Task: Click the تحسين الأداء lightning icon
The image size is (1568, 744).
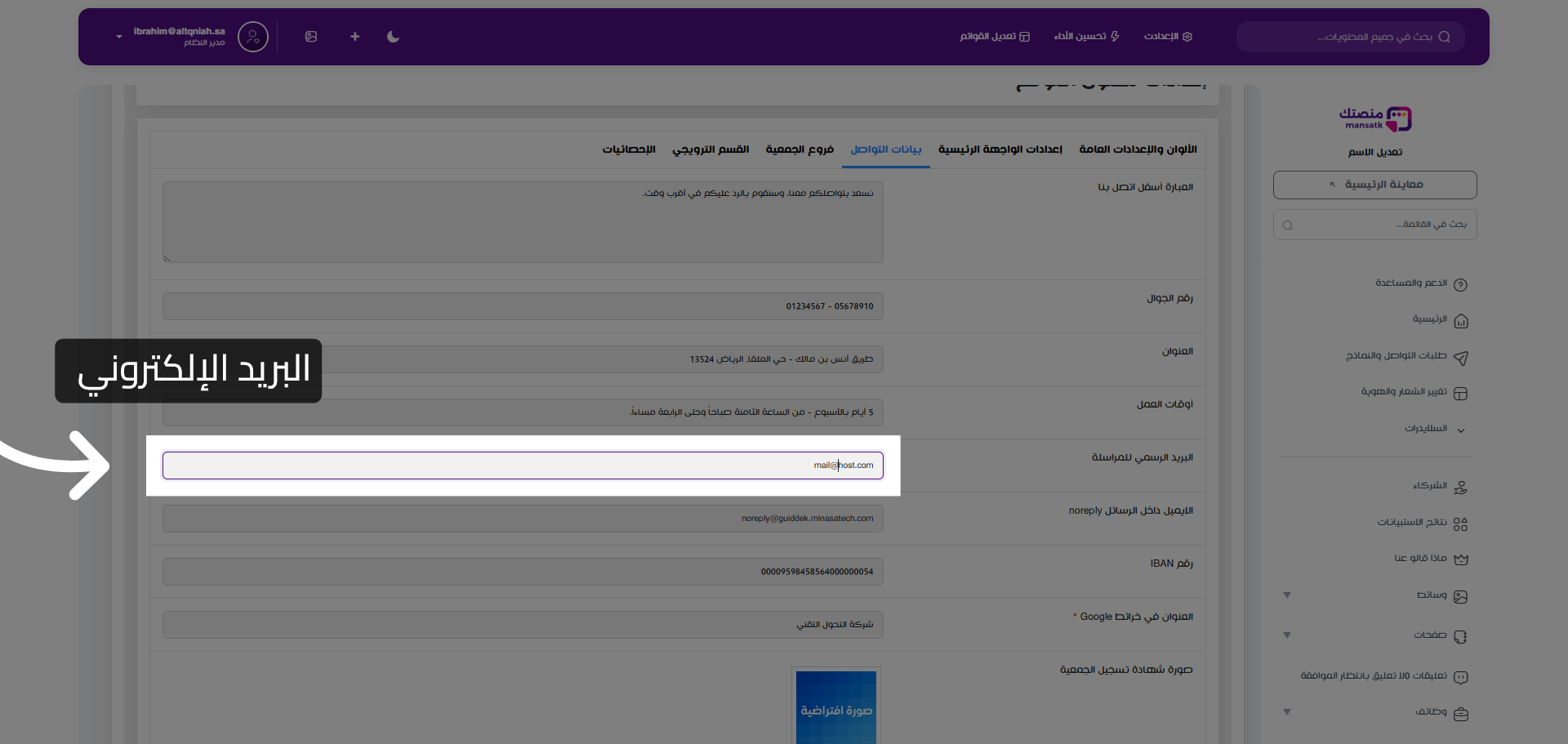Action: (1116, 37)
